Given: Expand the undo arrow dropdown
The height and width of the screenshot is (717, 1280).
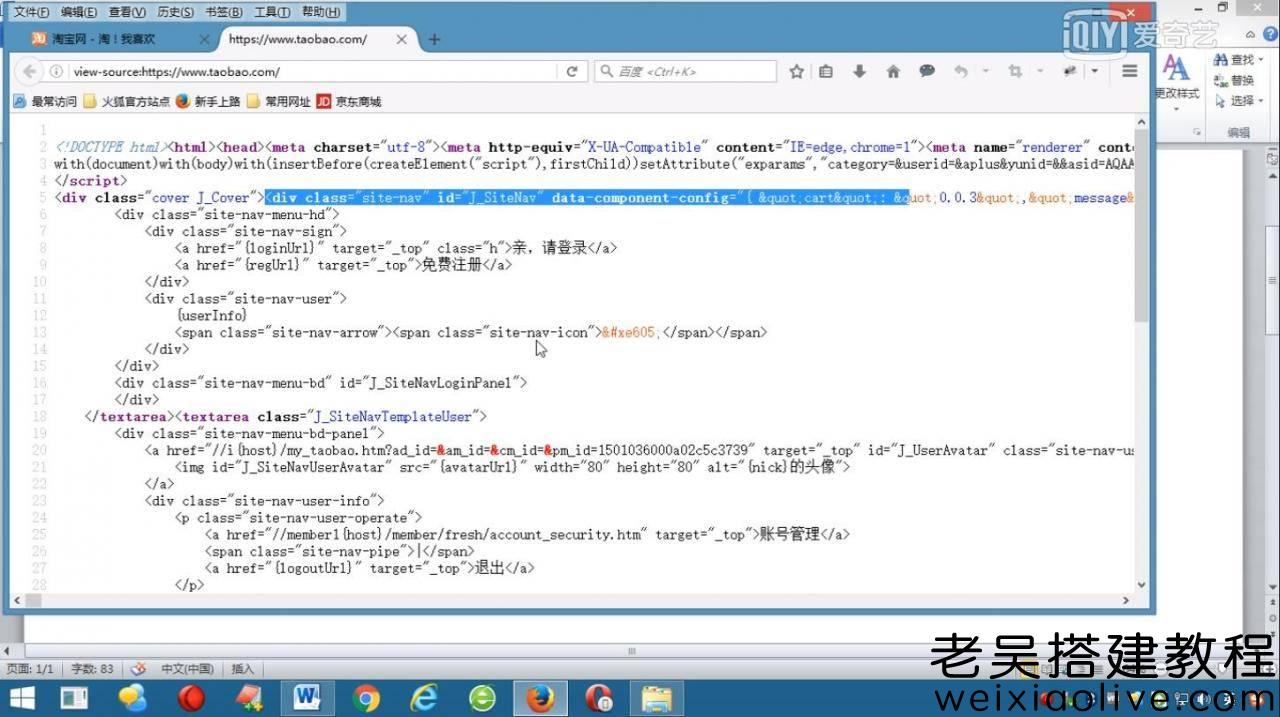Looking at the screenshot, I should click(985, 72).
